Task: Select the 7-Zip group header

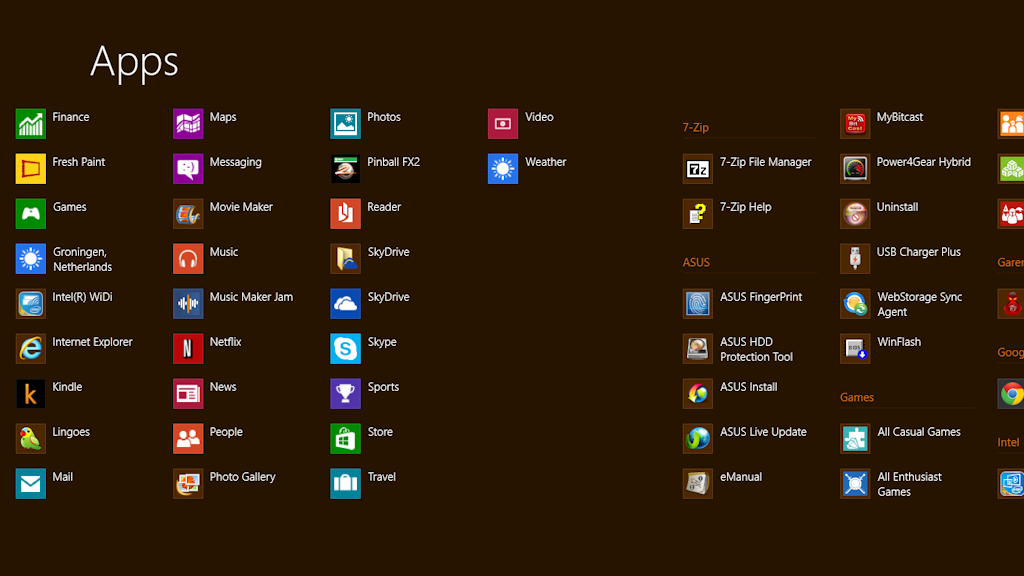Action: tap(696, 127)
